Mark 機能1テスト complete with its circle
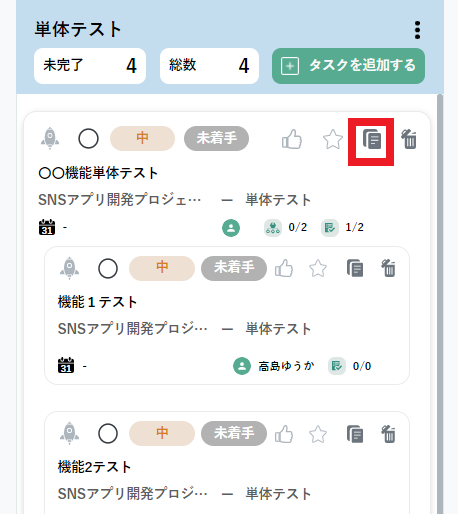Image resolution: width=458 pixels, height=514 pixels. click(x=108, y=268)
